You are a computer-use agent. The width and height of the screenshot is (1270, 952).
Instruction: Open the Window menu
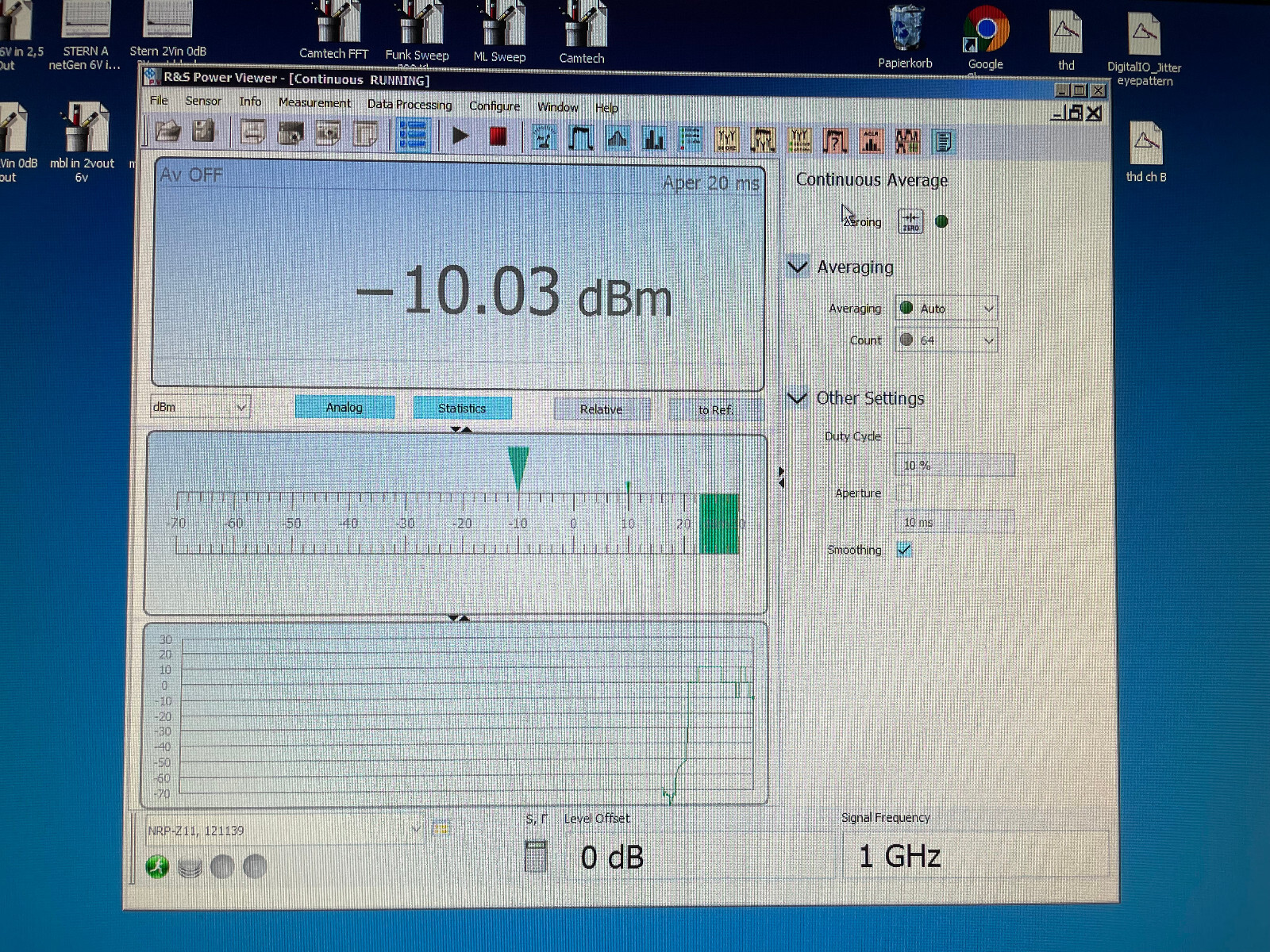point(558,106)
